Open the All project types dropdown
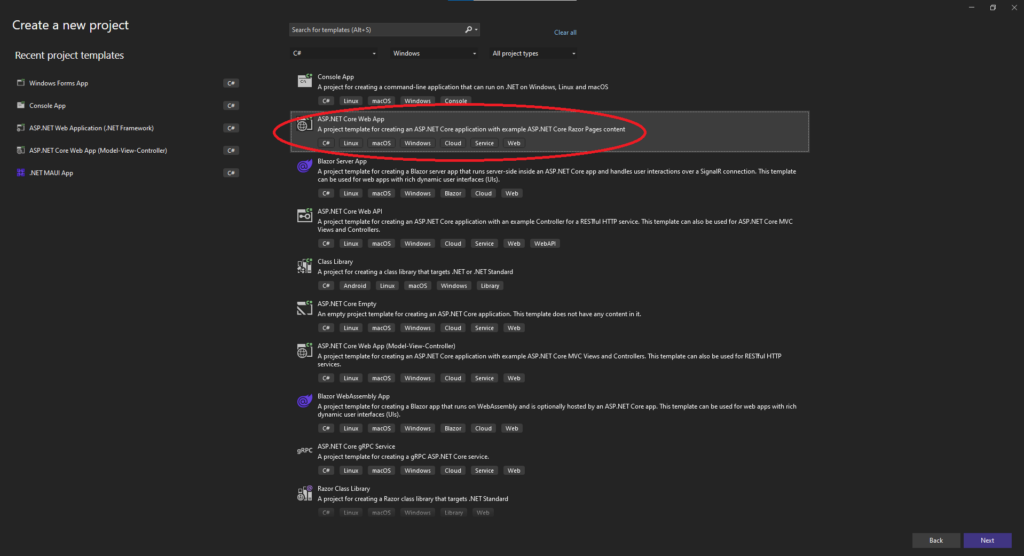 click(x=534, y=54)
